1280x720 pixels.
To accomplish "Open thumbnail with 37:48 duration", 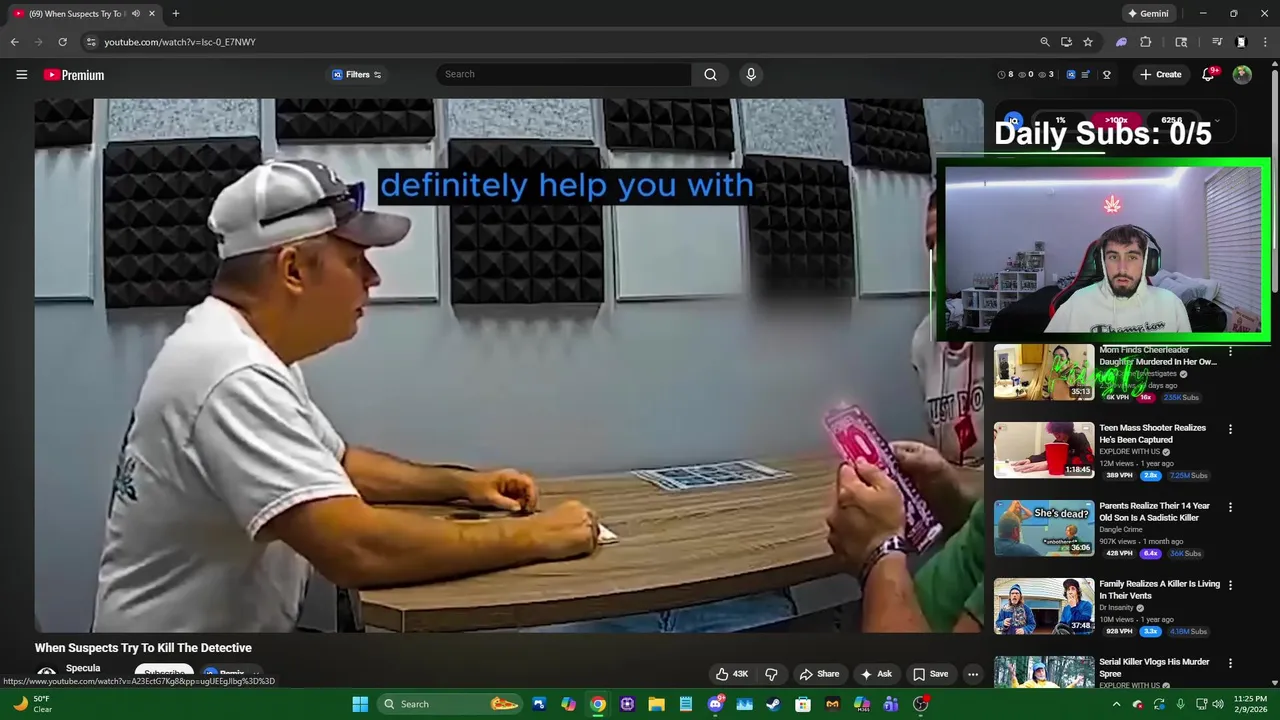I will 1044,606.
